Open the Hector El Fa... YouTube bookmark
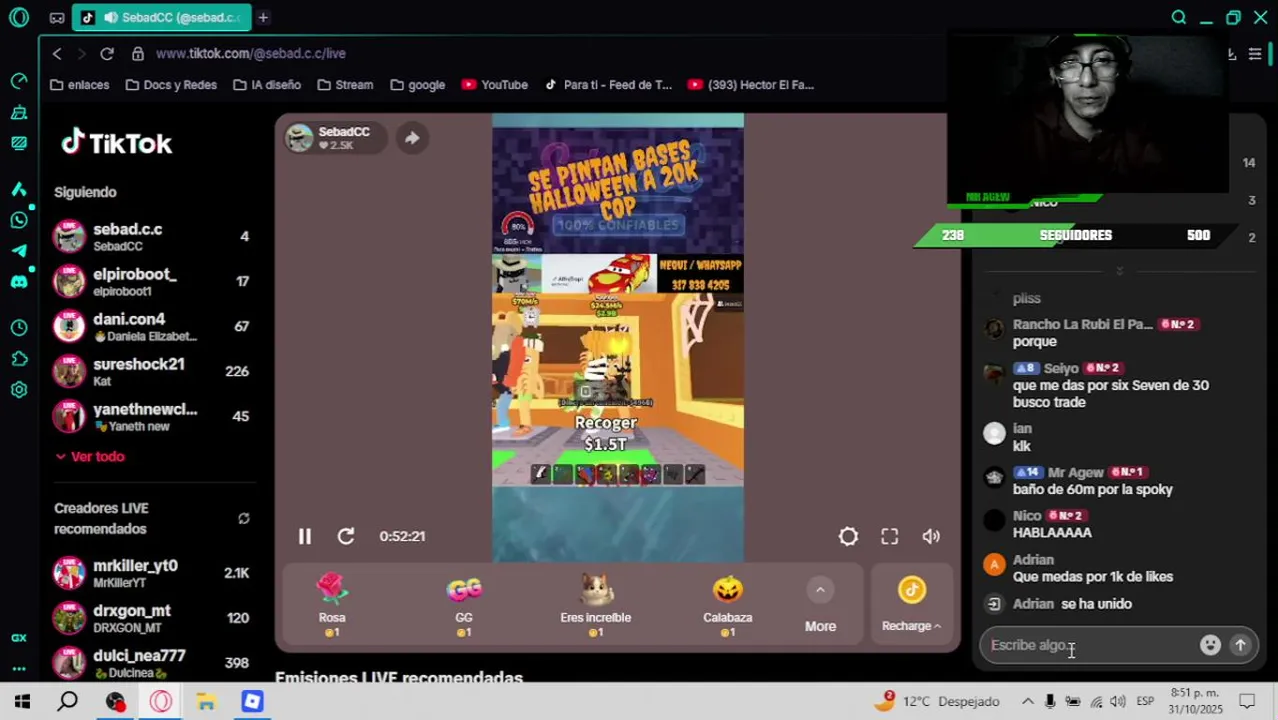Screen dimensions: 1278x720 [751, 85]
